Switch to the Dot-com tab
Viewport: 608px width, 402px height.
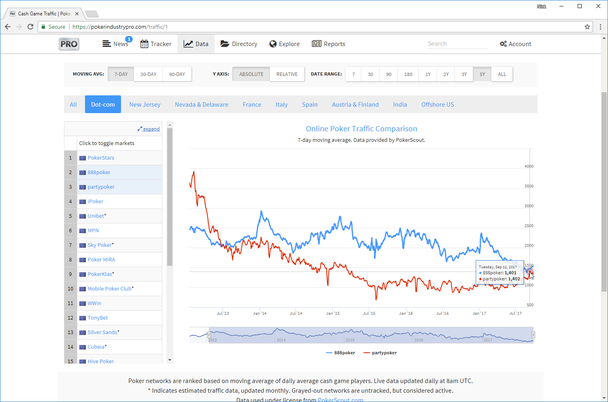click(x=103, y=104)
